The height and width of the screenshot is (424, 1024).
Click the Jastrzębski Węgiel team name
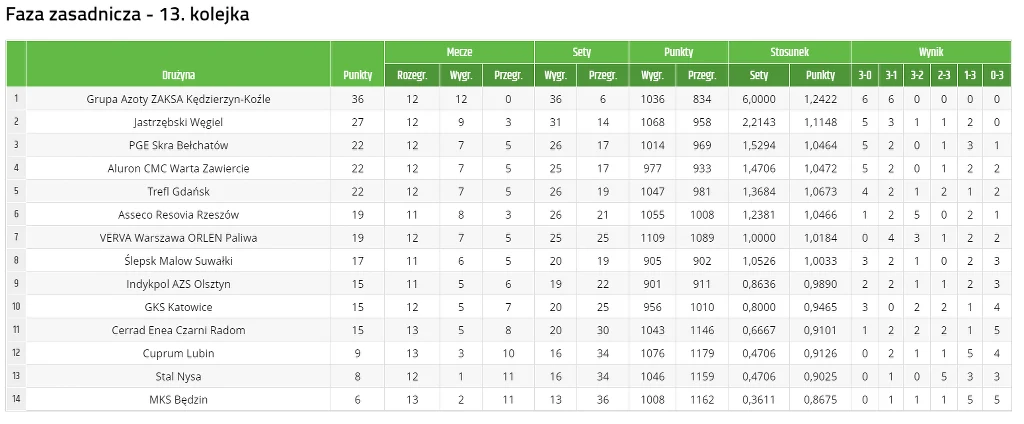(178, 122)
